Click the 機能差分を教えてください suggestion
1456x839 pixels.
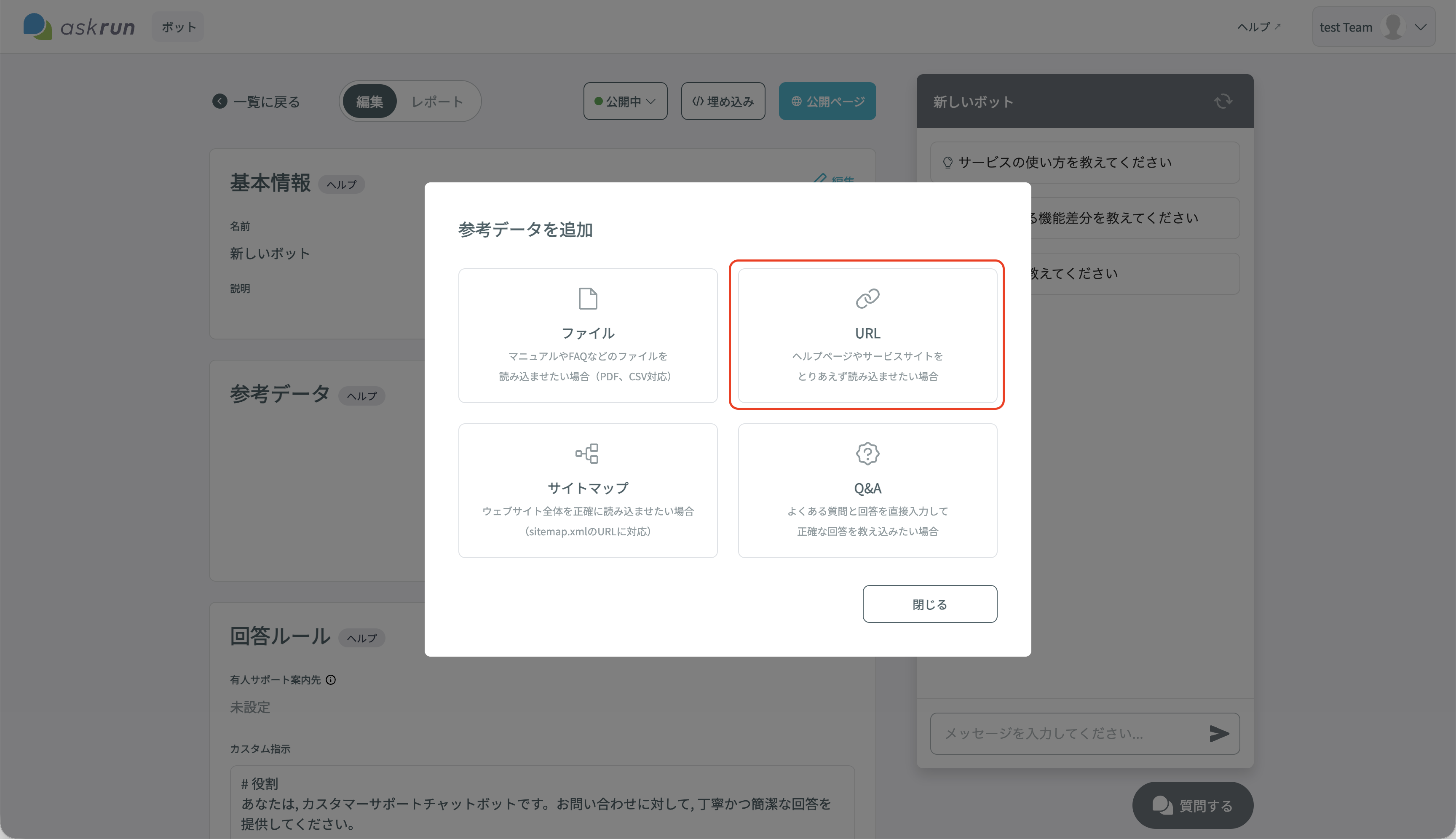[1135, 218]
